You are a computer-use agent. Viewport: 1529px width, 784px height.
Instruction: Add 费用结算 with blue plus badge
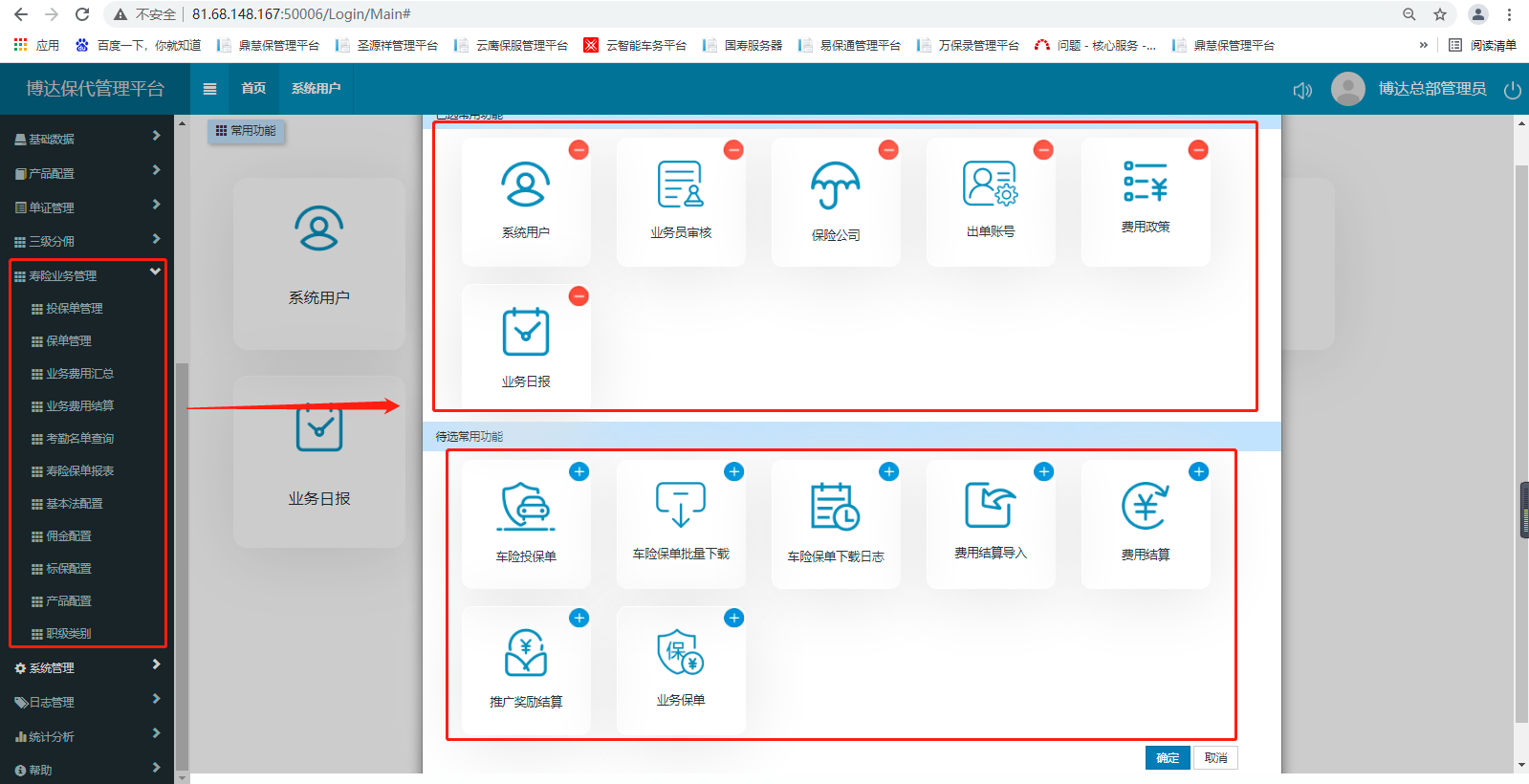pyautogui.click(x=1199, y=471)
